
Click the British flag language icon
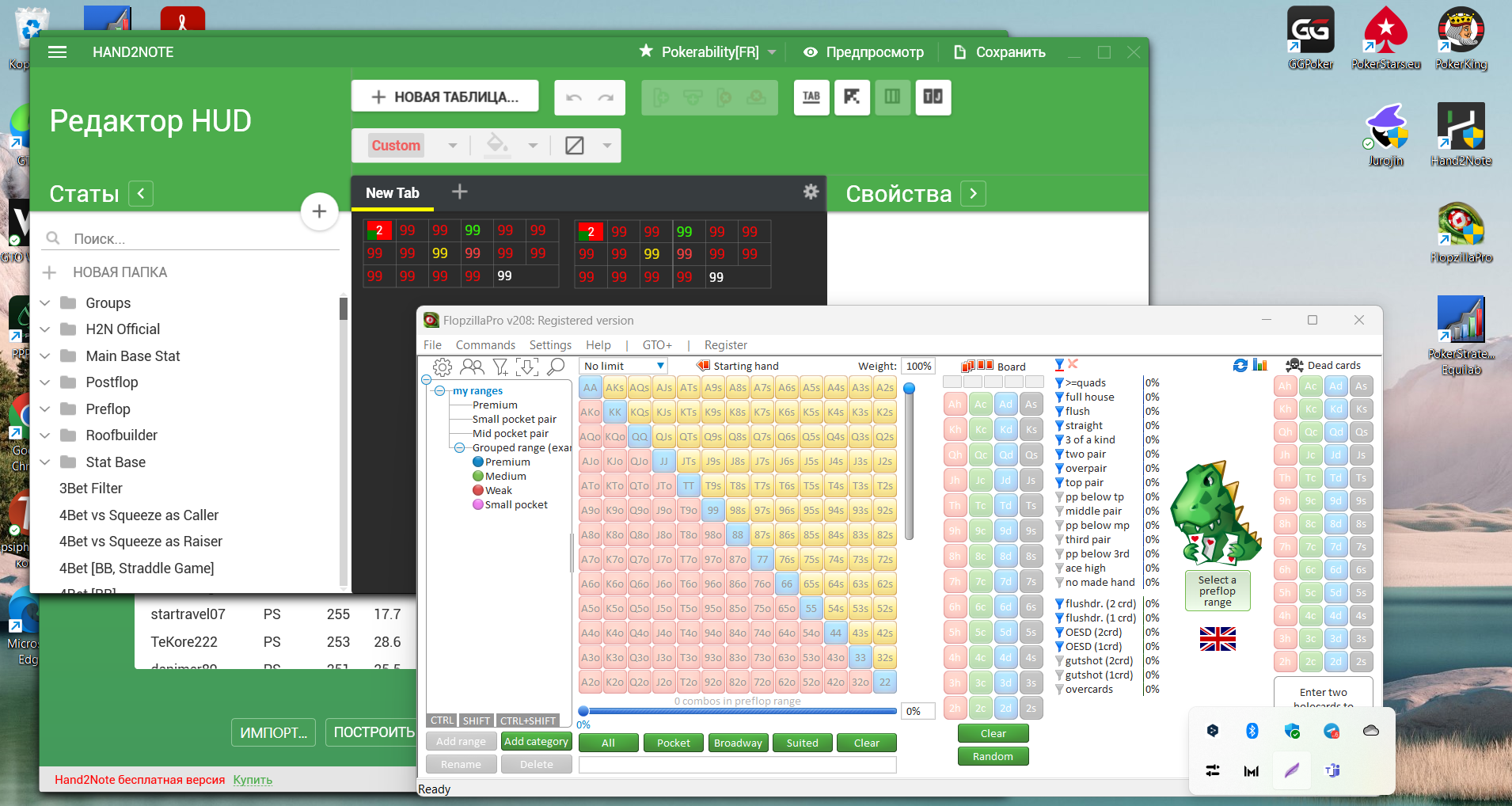pos(1218,638)
